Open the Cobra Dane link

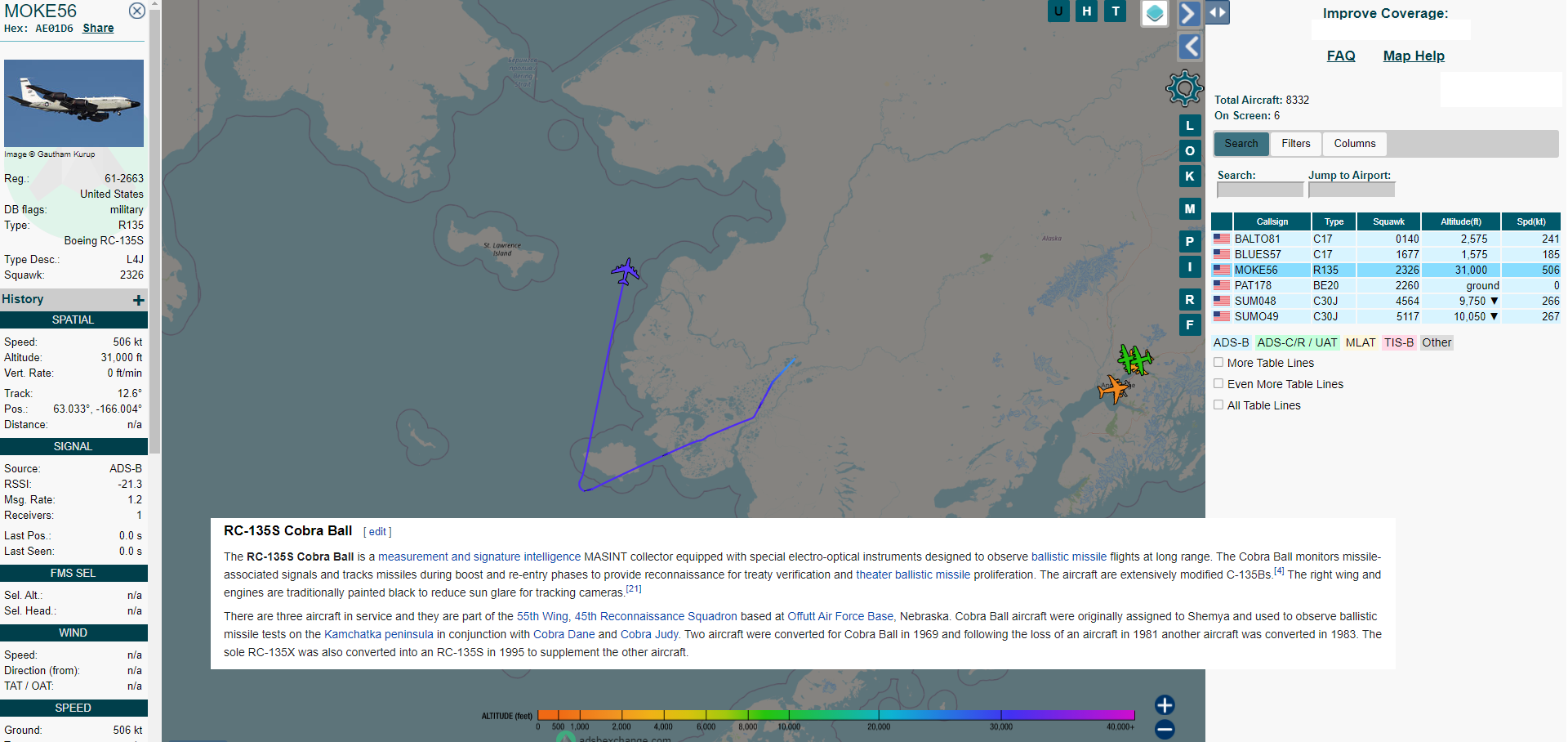[x=564, y=634]
